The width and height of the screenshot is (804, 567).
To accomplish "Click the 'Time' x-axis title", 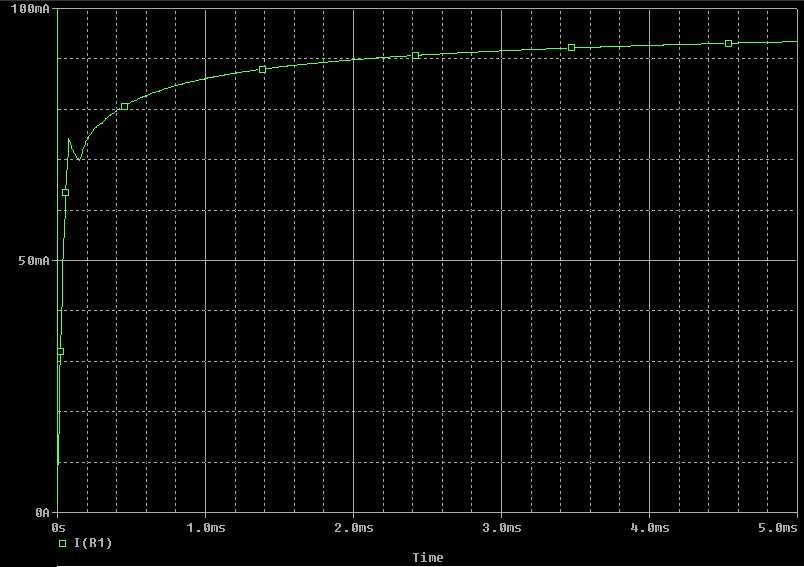I will (428, 558).
